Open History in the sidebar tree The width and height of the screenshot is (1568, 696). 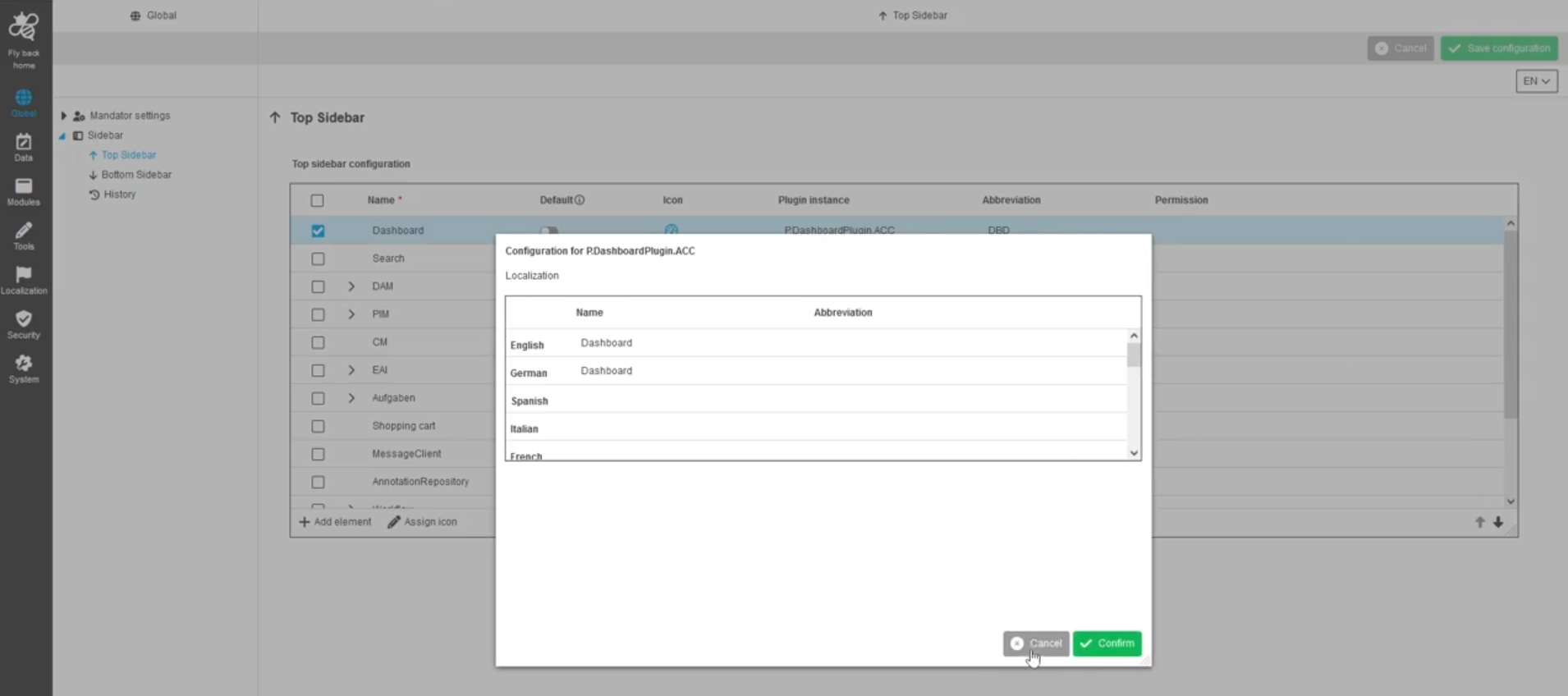click(119, 195)
